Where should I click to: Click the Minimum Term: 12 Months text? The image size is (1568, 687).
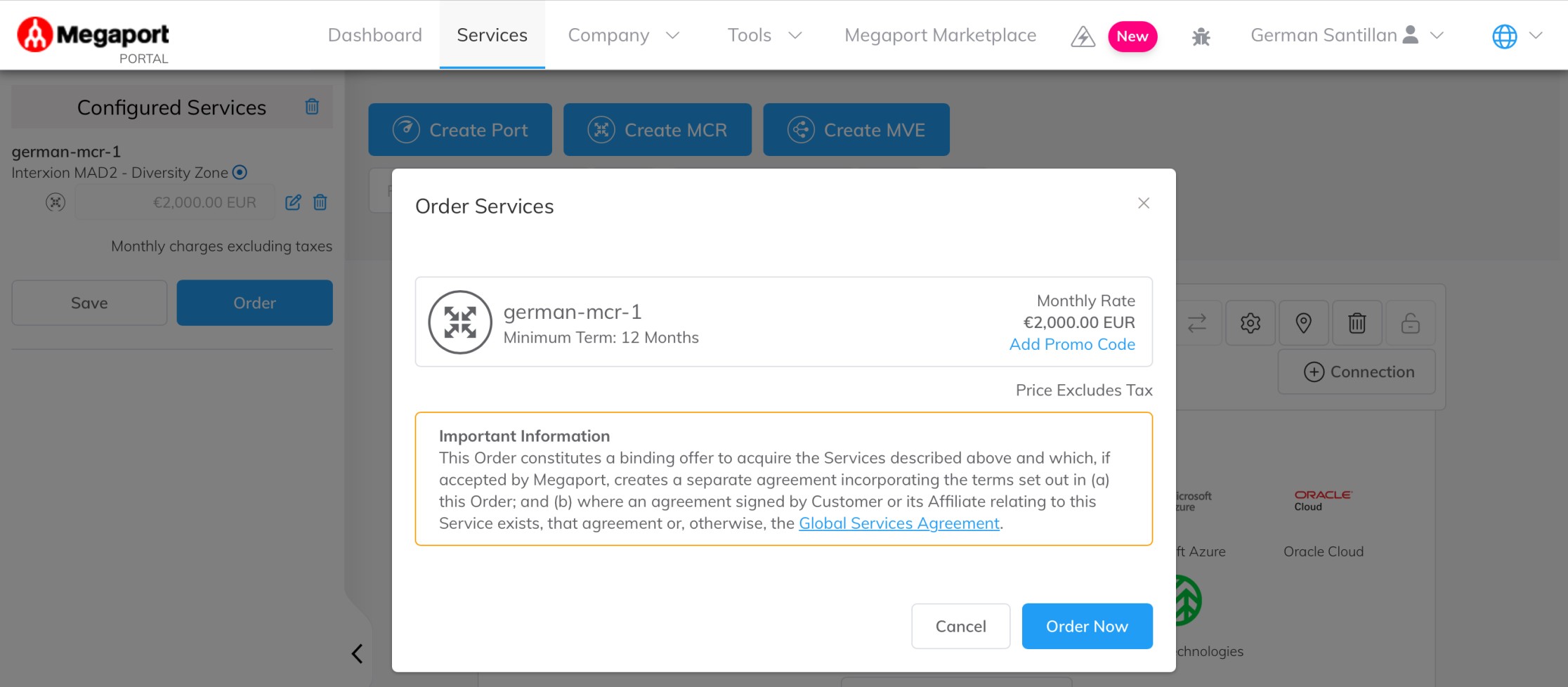[601, 338]
